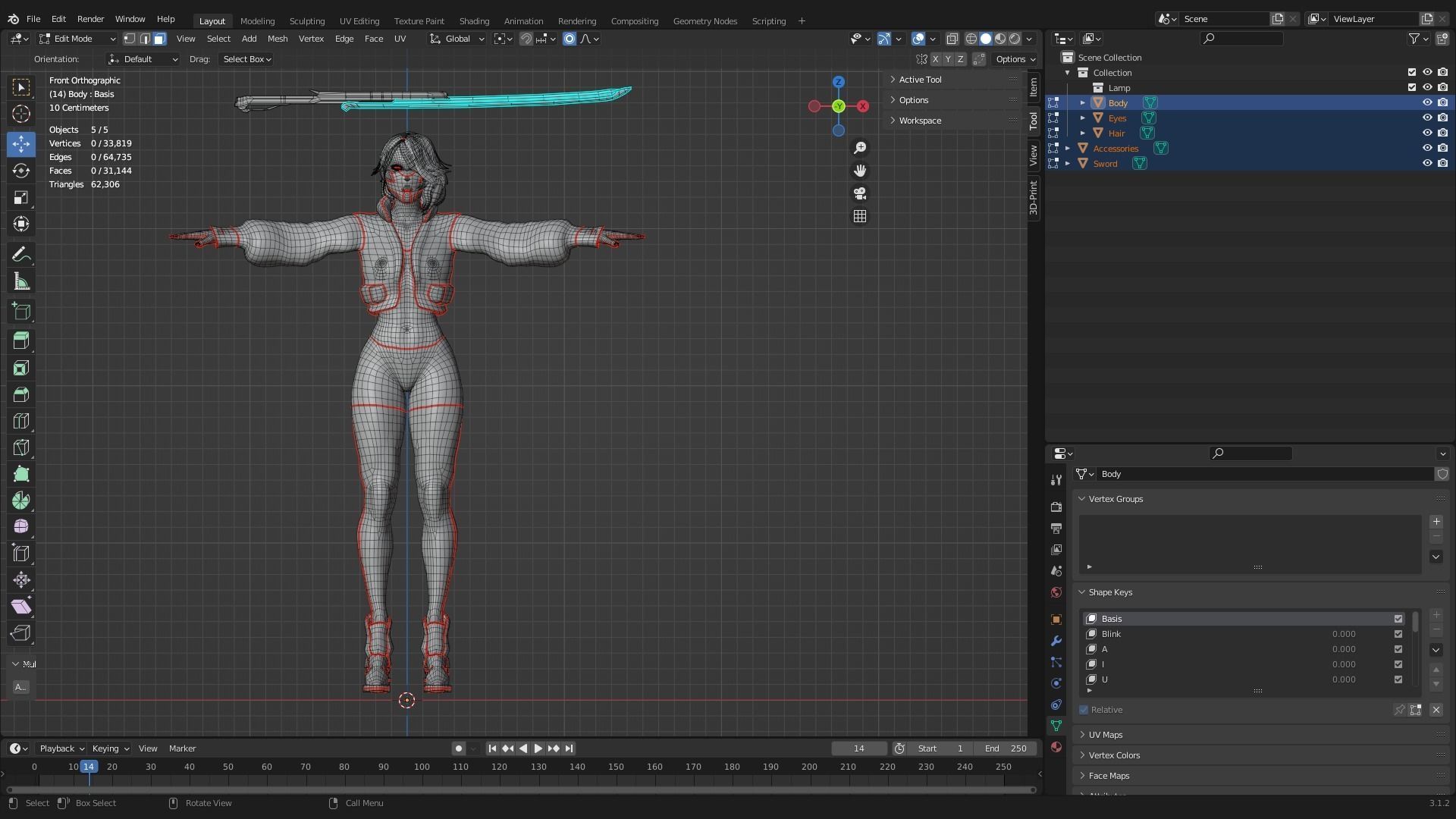Screen dimensions: 1456x819
Task: Toggle proportional editing button
Action: pos(570,39)
